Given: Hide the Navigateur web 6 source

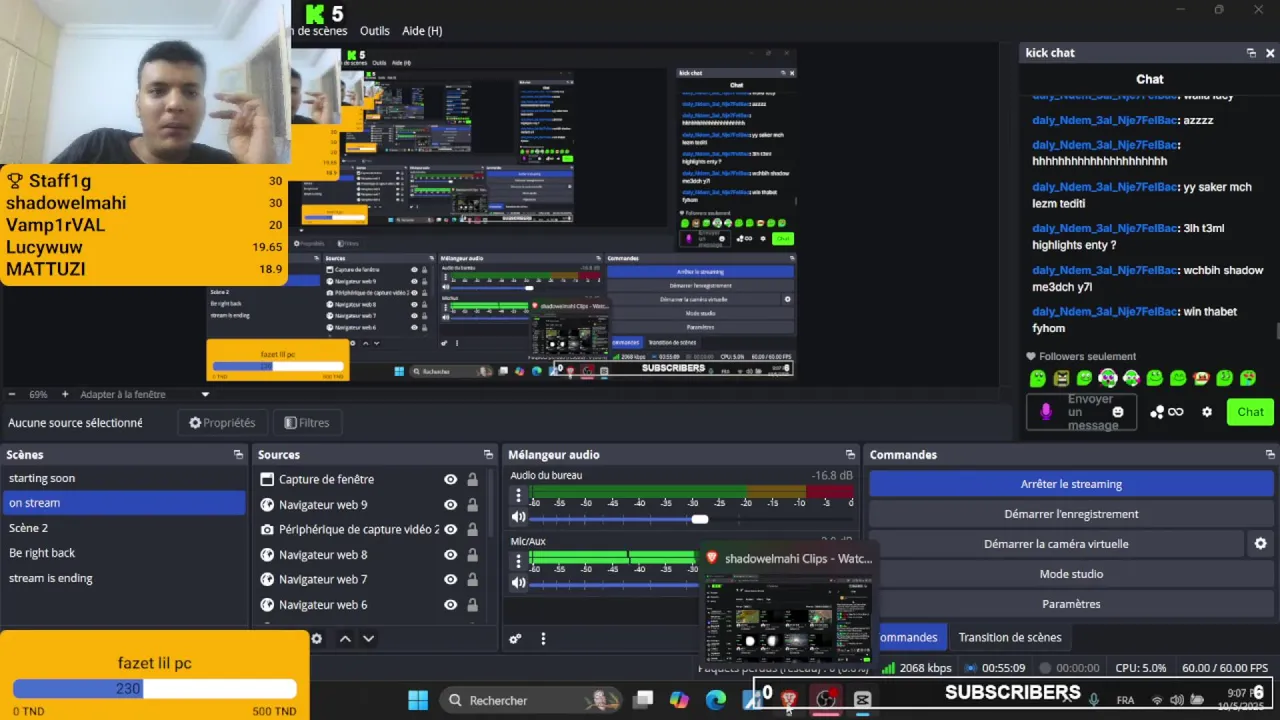Looking at the screenshot, I should [451, 605].
